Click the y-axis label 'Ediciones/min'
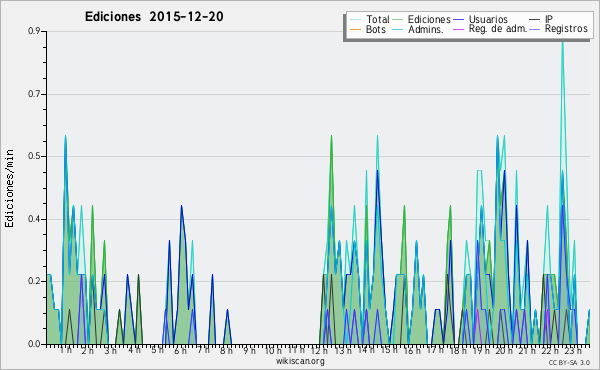 point(9,189)
